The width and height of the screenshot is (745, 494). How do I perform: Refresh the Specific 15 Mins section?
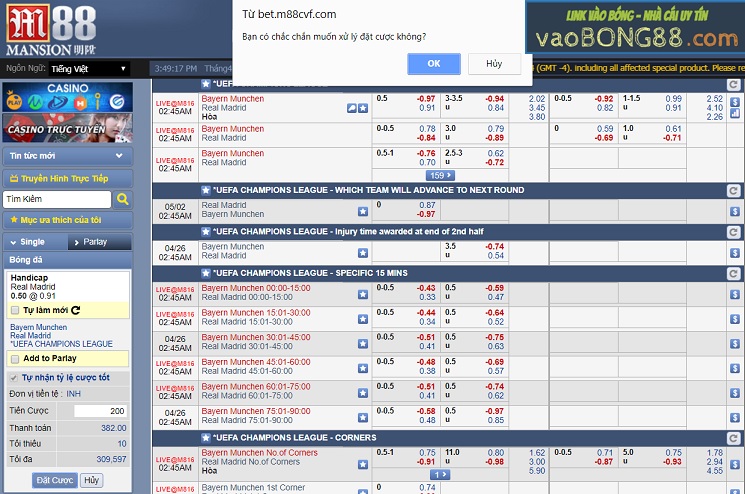734,273
